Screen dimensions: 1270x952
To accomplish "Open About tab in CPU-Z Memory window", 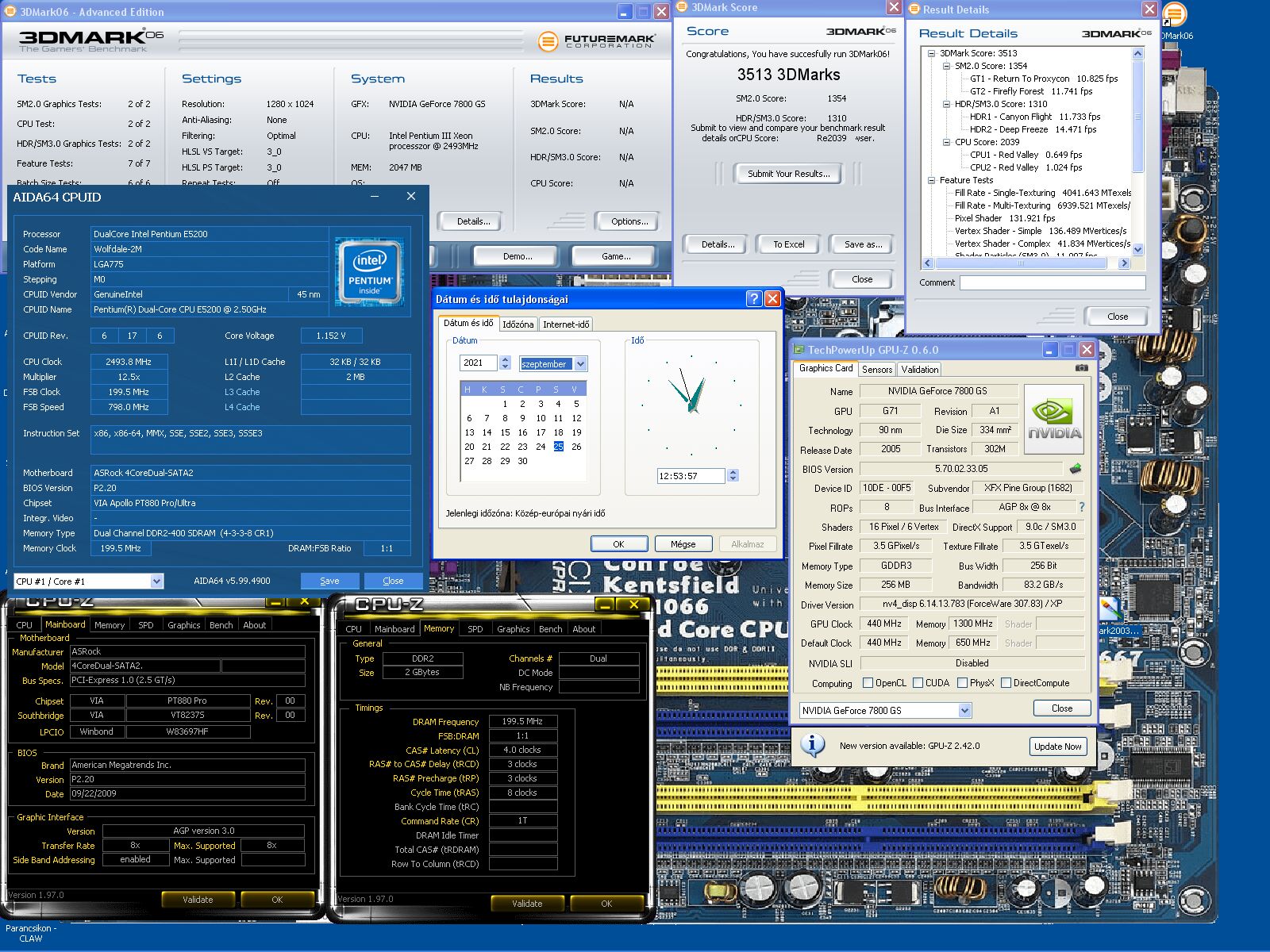I will (583, 629).
